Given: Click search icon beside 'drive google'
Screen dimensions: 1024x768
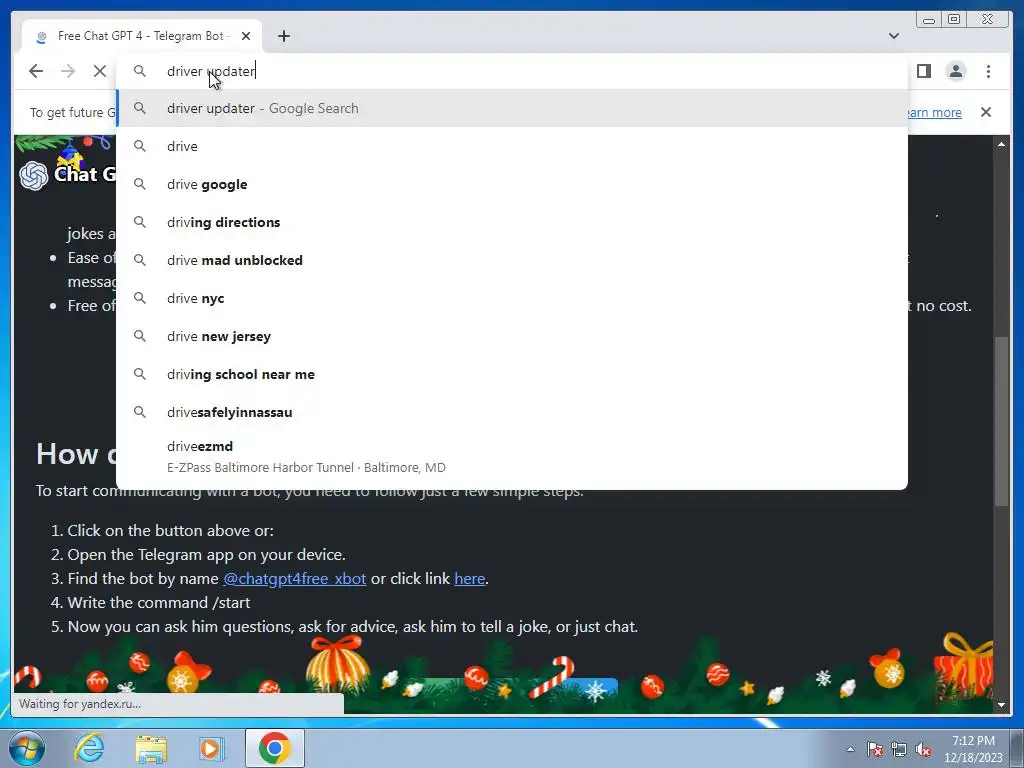Looking at the screenshot, I should pos(140,184).
